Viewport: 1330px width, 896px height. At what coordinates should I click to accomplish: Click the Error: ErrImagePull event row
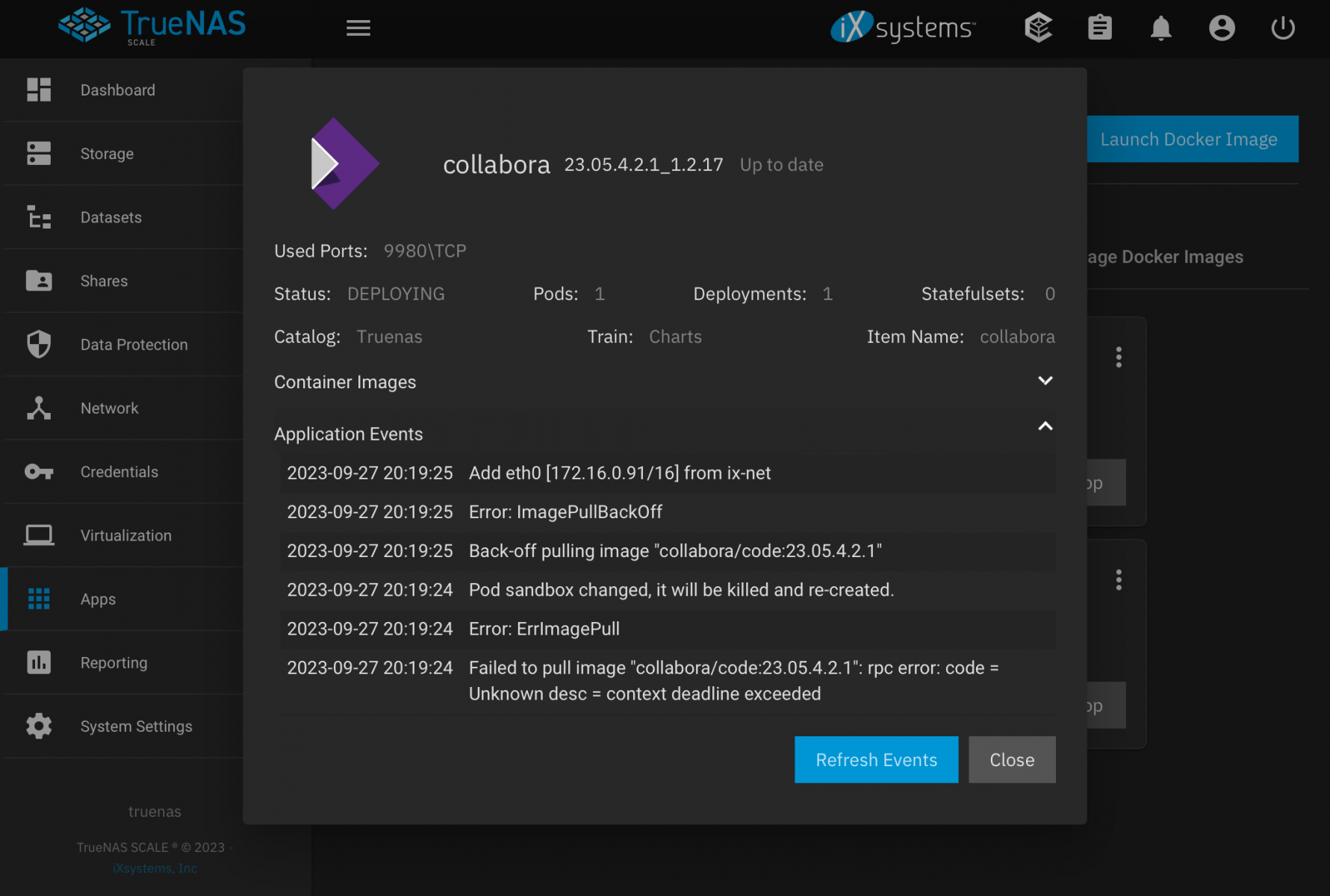pos(668,629)
